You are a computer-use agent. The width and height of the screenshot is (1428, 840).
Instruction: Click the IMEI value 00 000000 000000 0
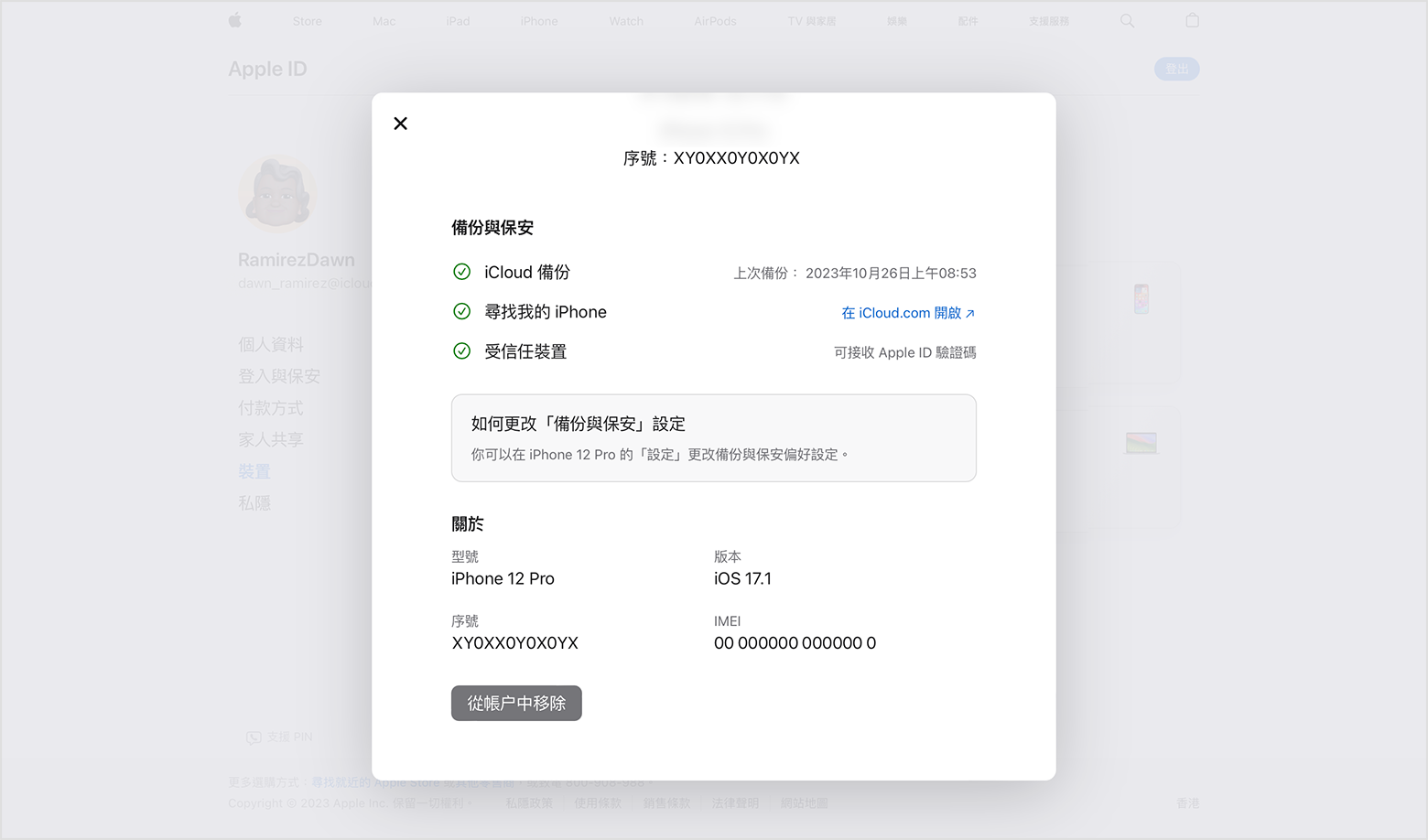[x=795, y=643]
